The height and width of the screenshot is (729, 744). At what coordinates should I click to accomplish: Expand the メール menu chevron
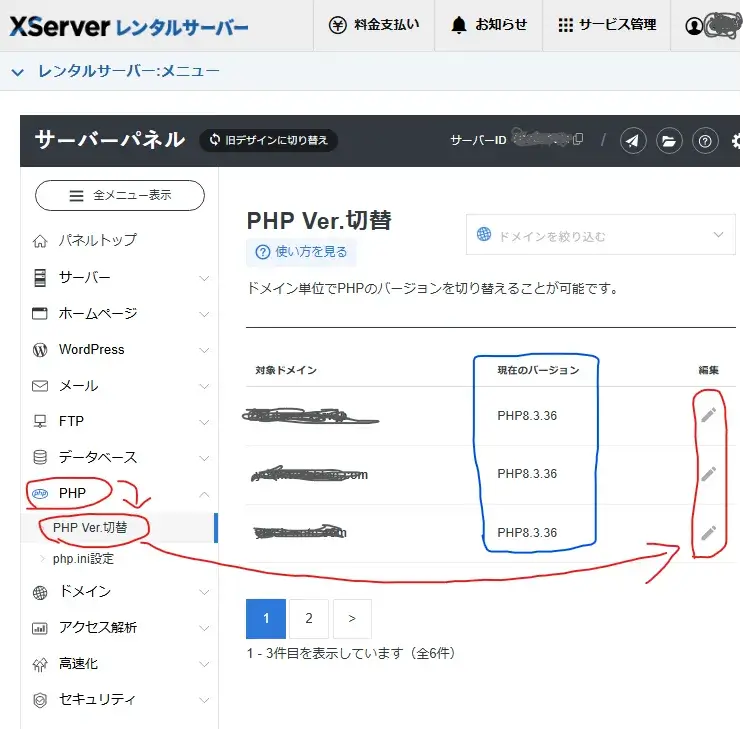click(204, 386)
